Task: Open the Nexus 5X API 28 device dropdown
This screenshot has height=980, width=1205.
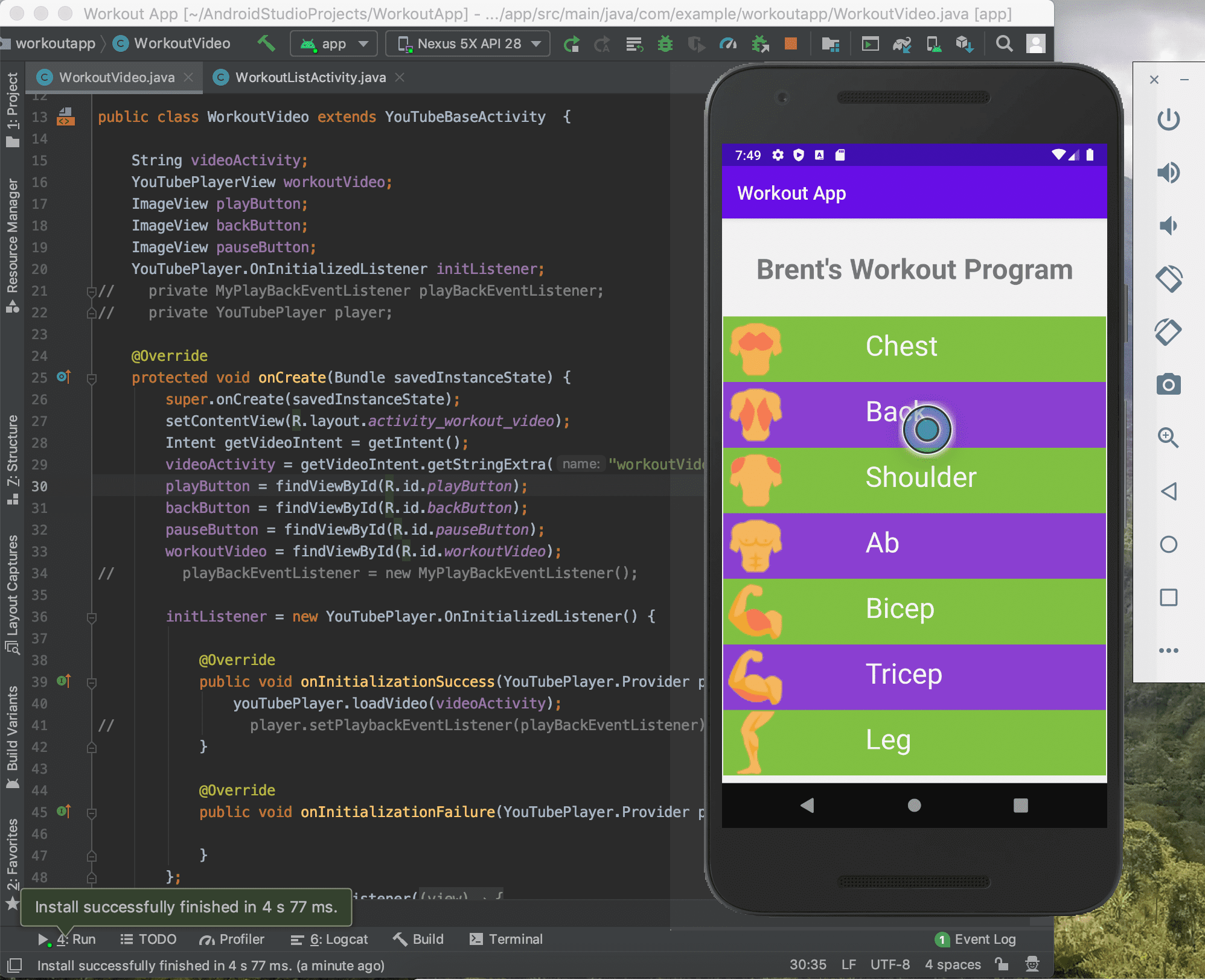Action: click(x=468, y=43)
